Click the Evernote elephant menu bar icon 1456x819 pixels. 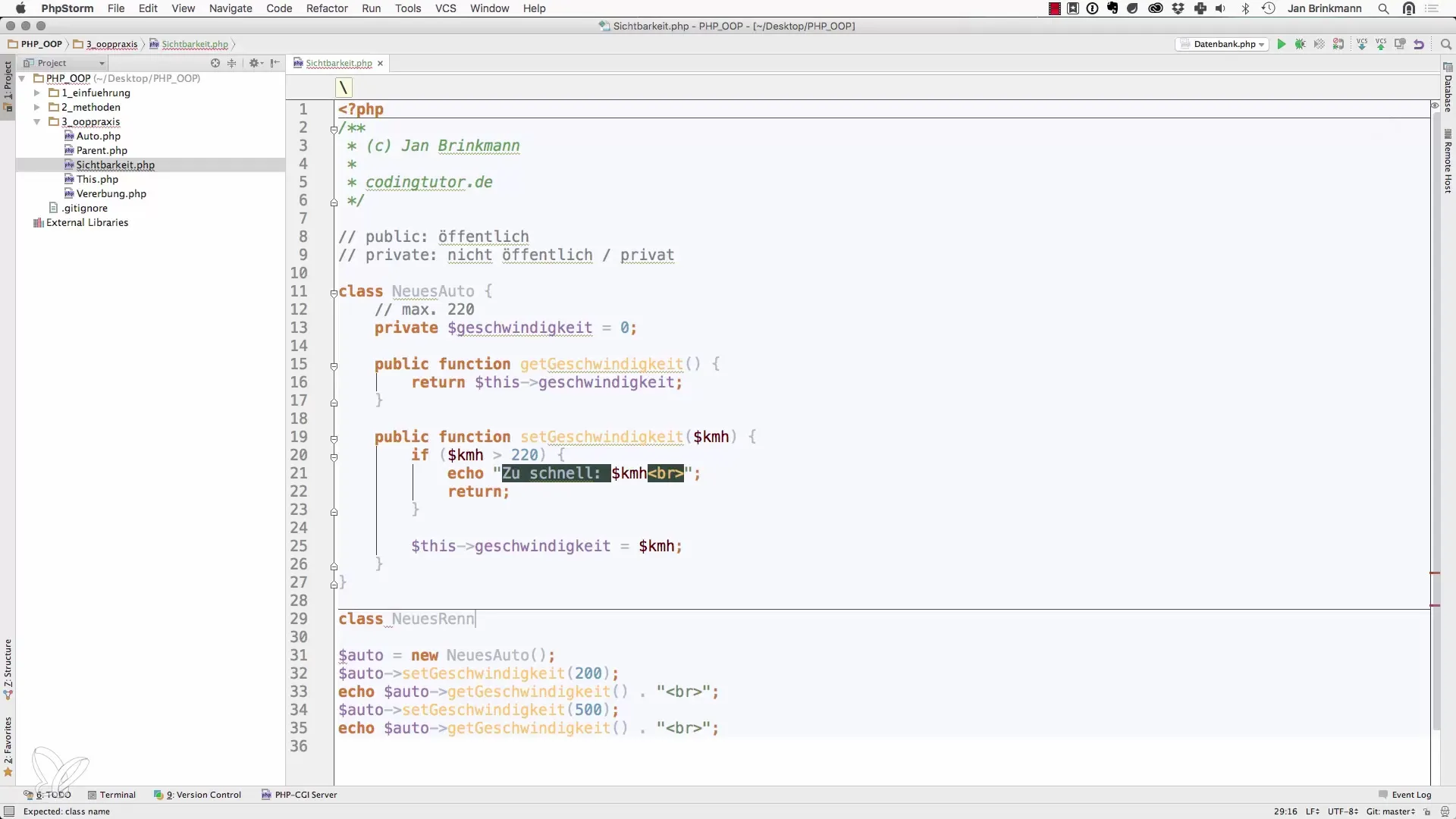1112,8
